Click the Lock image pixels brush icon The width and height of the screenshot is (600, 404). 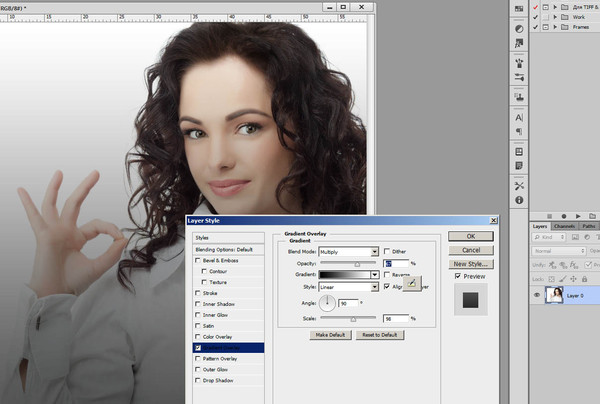pyautogui.click(x=562, y=279)
